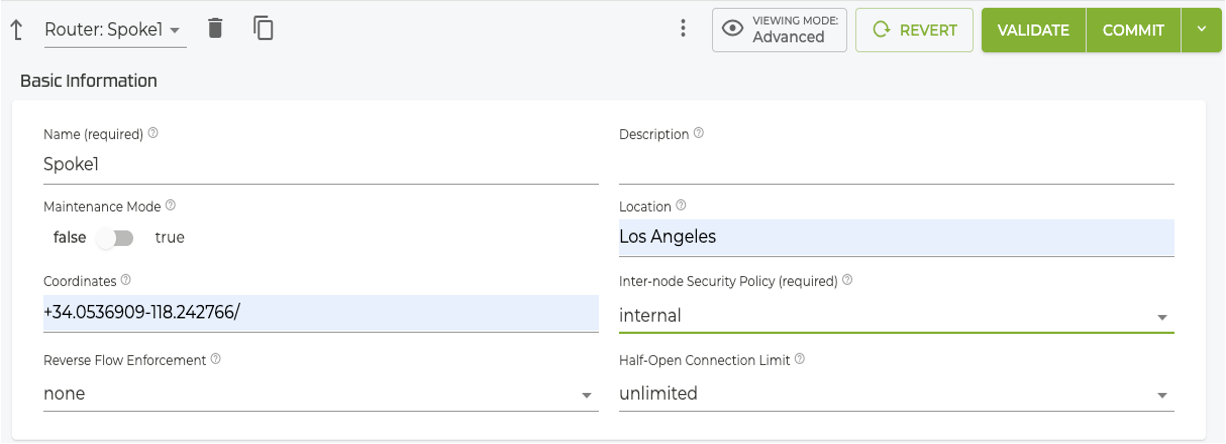Expand the Half-Open Connection Limit dropdown
This screenshot has width=1226, height=444.
pyautogui.click(x=896, y=394)
